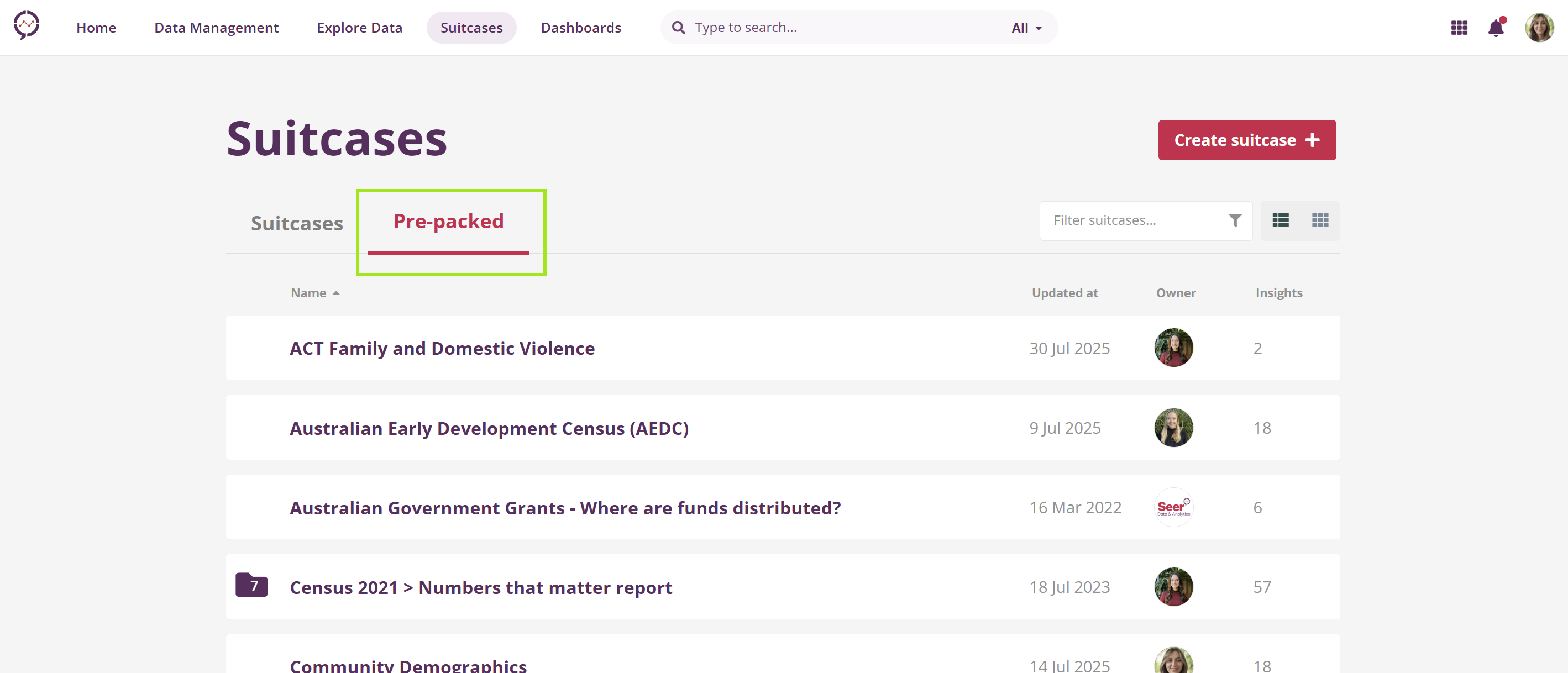Click the Create suitcase button

(1246, 140)
